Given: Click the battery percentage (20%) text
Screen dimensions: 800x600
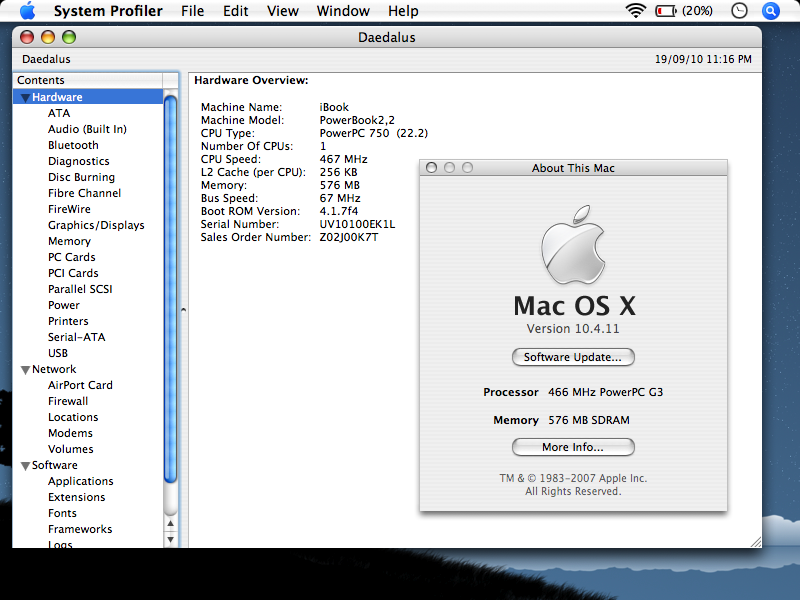Looking at the screenshot, I should (697, 11).
